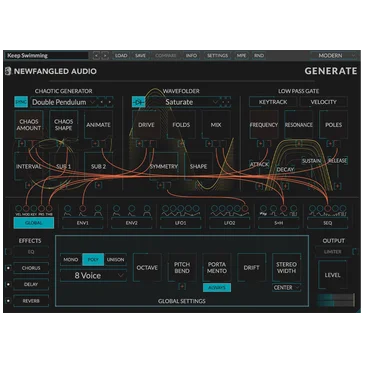Open the Saturate wavefolder dropdown
365x365 pixels.
(x=184, y=102)
